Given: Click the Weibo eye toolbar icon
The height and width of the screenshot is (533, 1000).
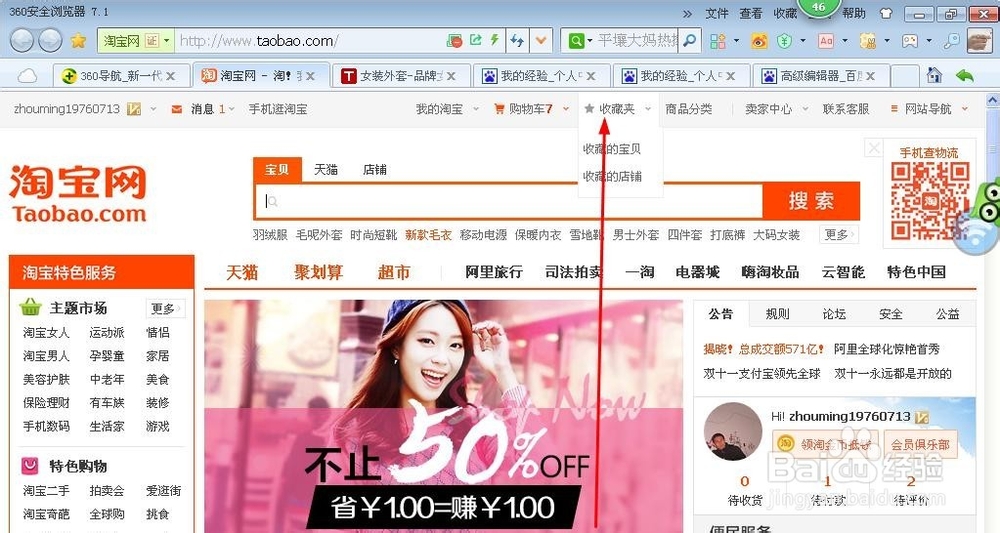Looking at the screenshot, I should [x=759, y=41].
